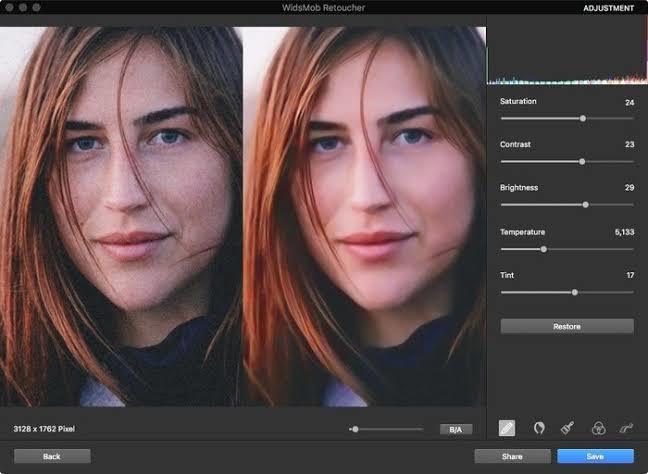Click the zoom slider below the preview
The image size is (648, 474).
tap(386, 429)
